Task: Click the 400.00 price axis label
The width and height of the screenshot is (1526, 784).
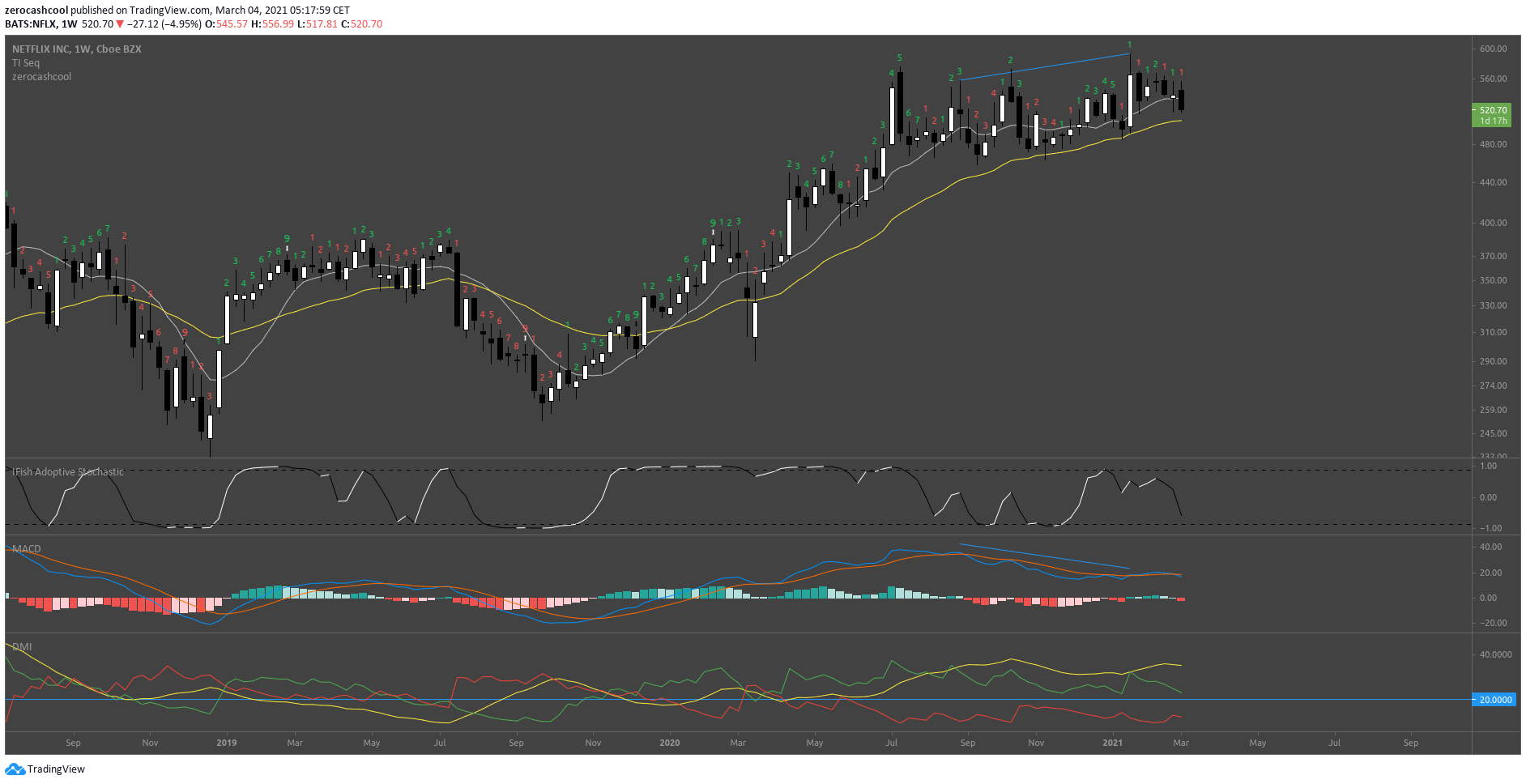Action: 1493,223
